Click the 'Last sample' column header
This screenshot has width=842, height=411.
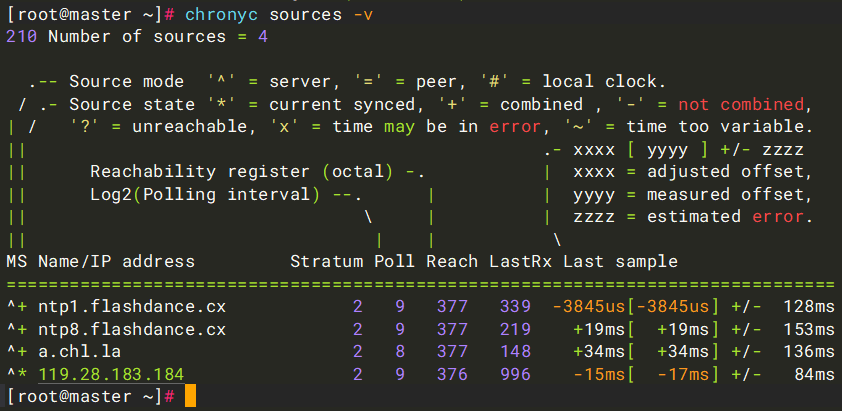point(620,262)
